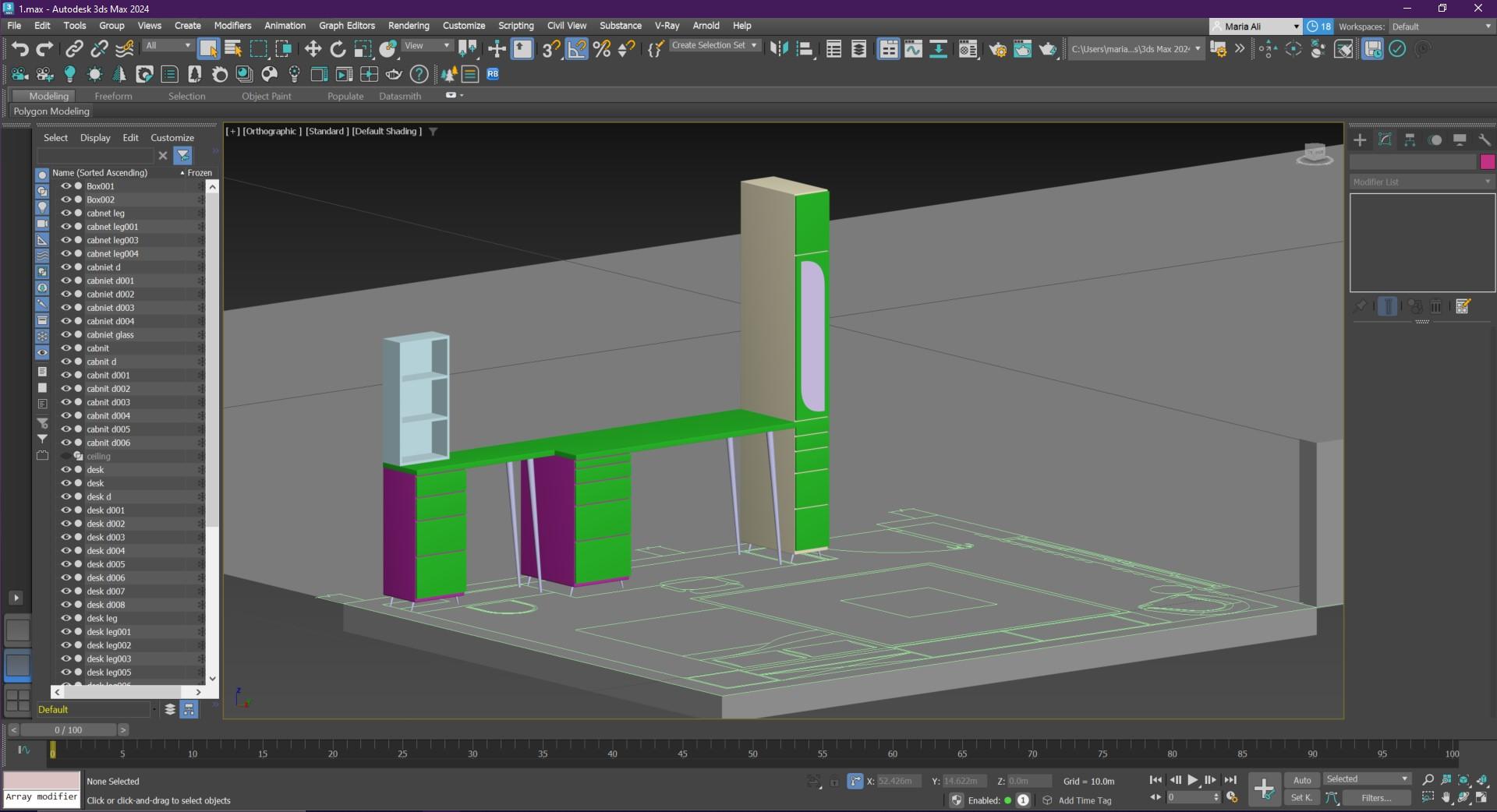Click the MassFX RB toolbar icon
1497x812 pixels.
click(493, 74)
